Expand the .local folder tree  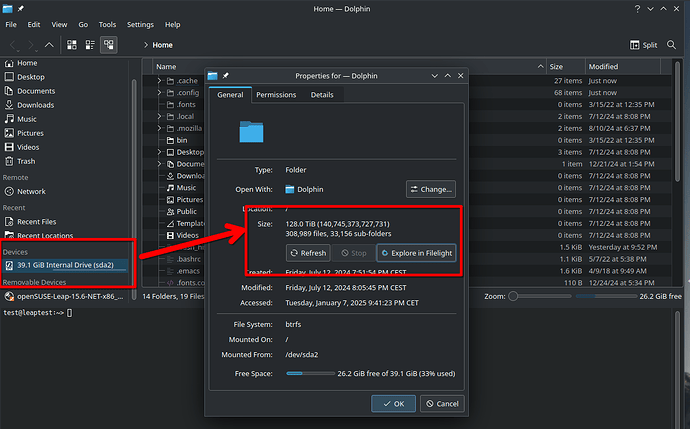[x=159, y=116]
